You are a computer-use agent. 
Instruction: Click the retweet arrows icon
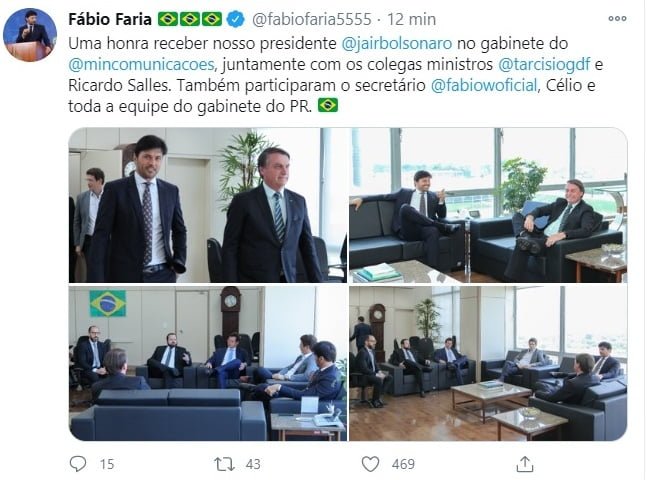tap(224, 464)
